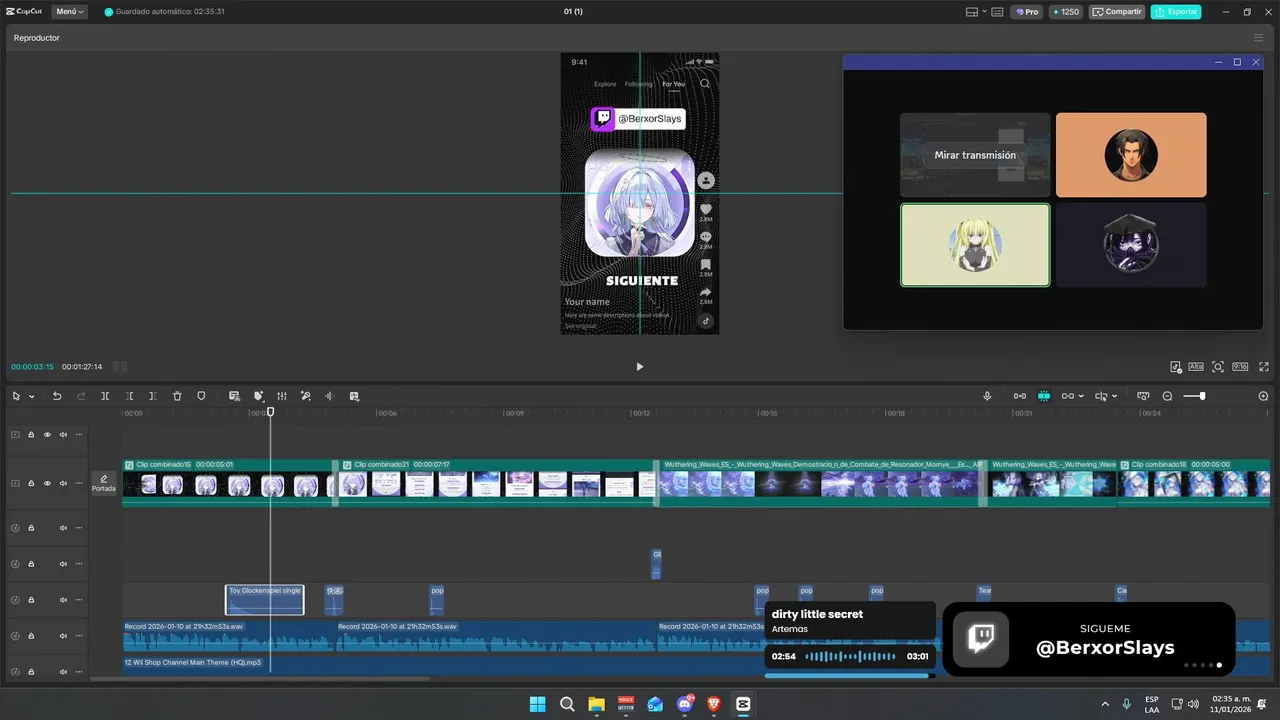1280x720 pixels.
Task: Toggle visibility of the empty top video track
Action: pyautogui.click(x=47, y=434)
